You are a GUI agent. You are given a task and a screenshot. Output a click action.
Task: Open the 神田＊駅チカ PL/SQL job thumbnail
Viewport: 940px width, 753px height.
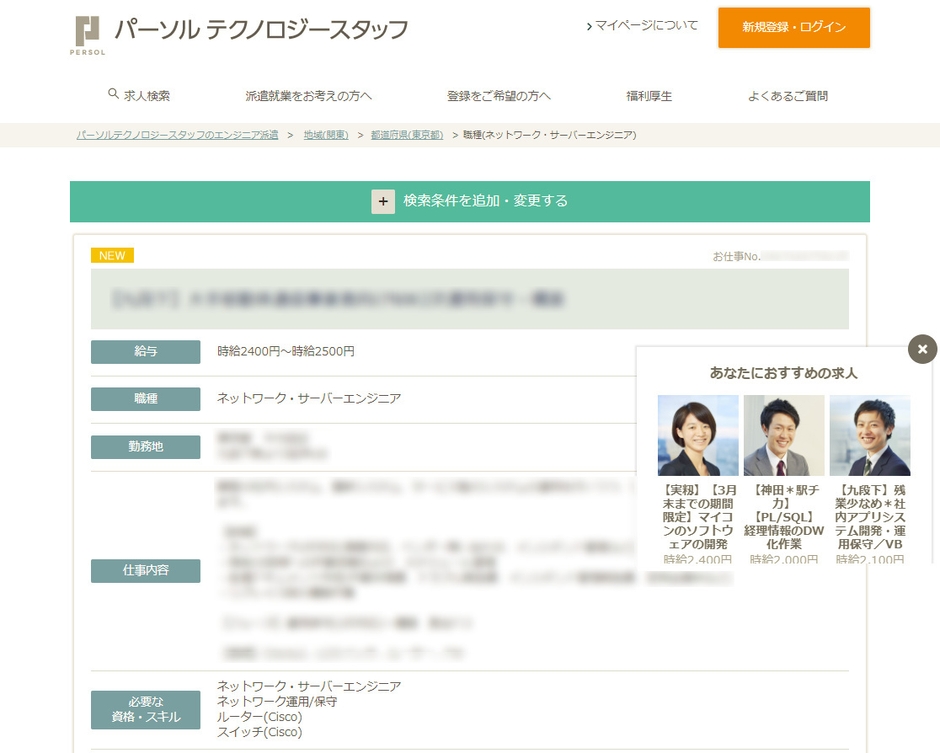(783, 435)
